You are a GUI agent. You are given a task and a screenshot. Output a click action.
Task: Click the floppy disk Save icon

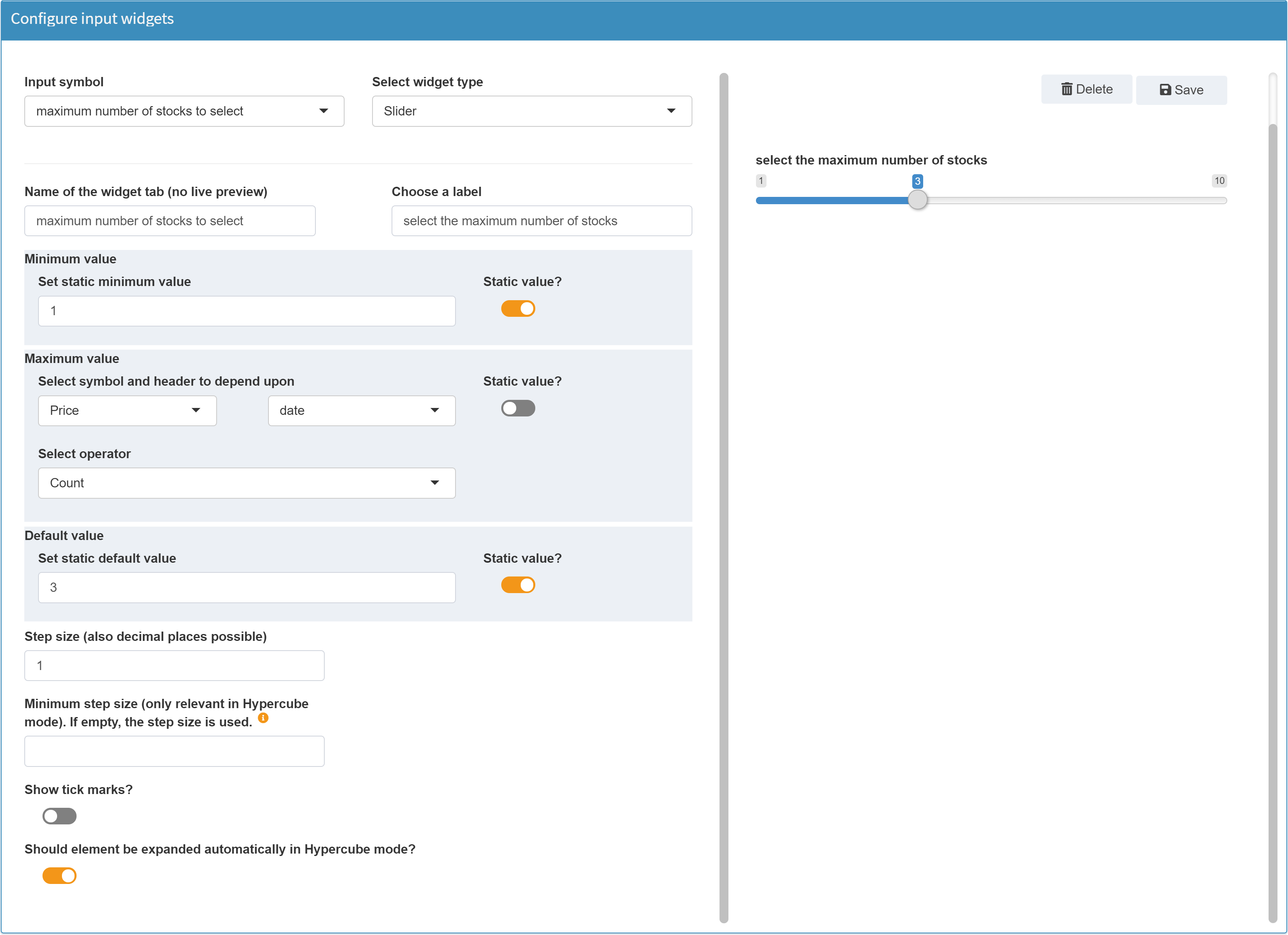tap(1165, 90)
